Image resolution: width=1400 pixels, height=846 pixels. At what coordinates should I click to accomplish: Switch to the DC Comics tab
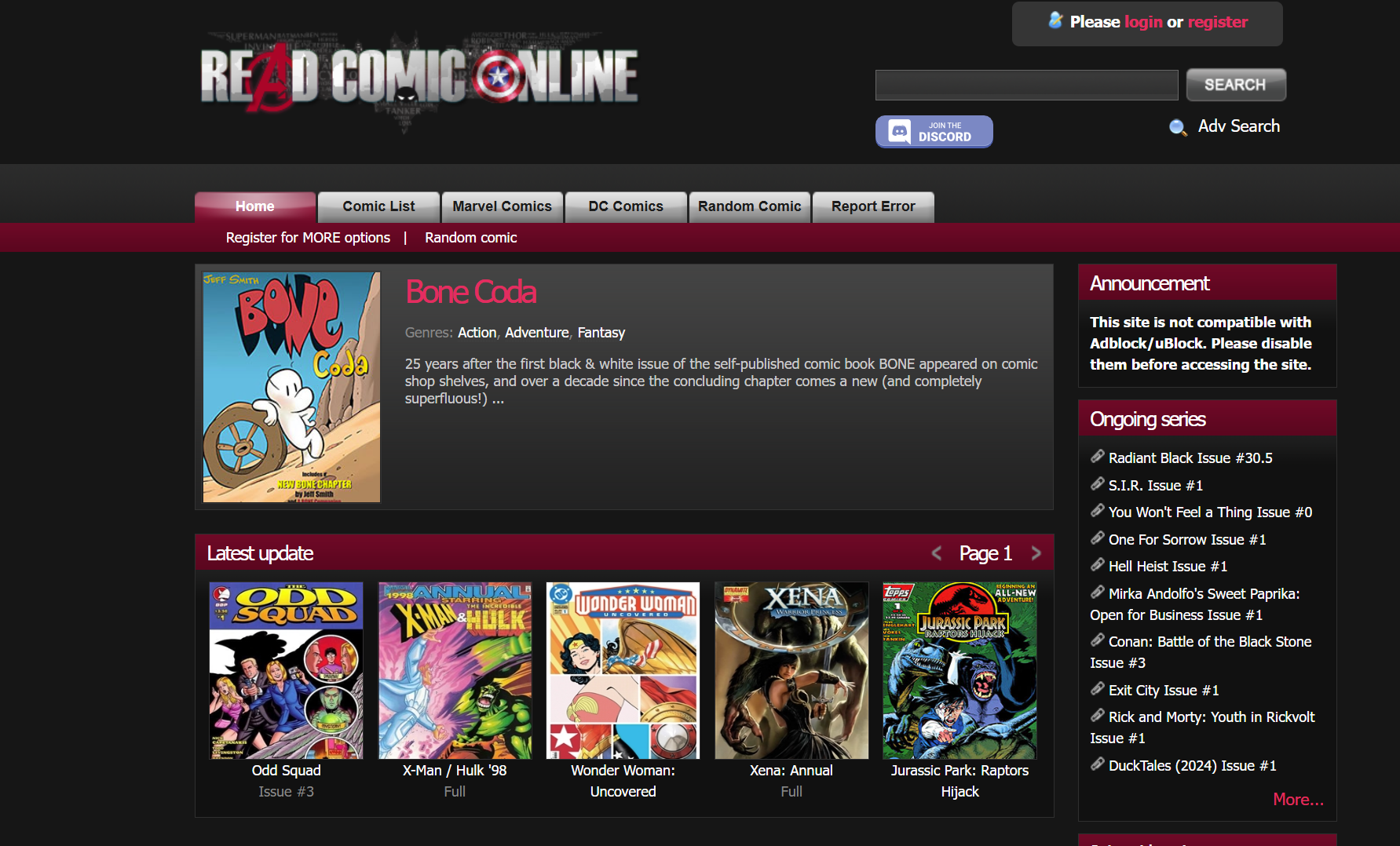(x=626, y=206)
